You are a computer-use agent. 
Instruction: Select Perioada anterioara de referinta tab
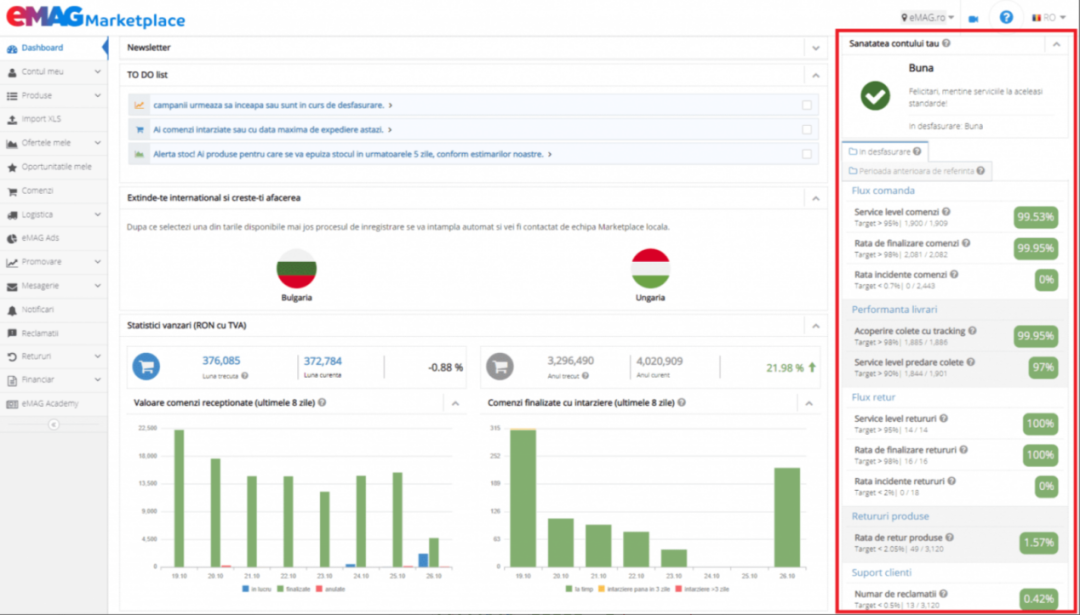pyautogui.click(x=916, y=171)
